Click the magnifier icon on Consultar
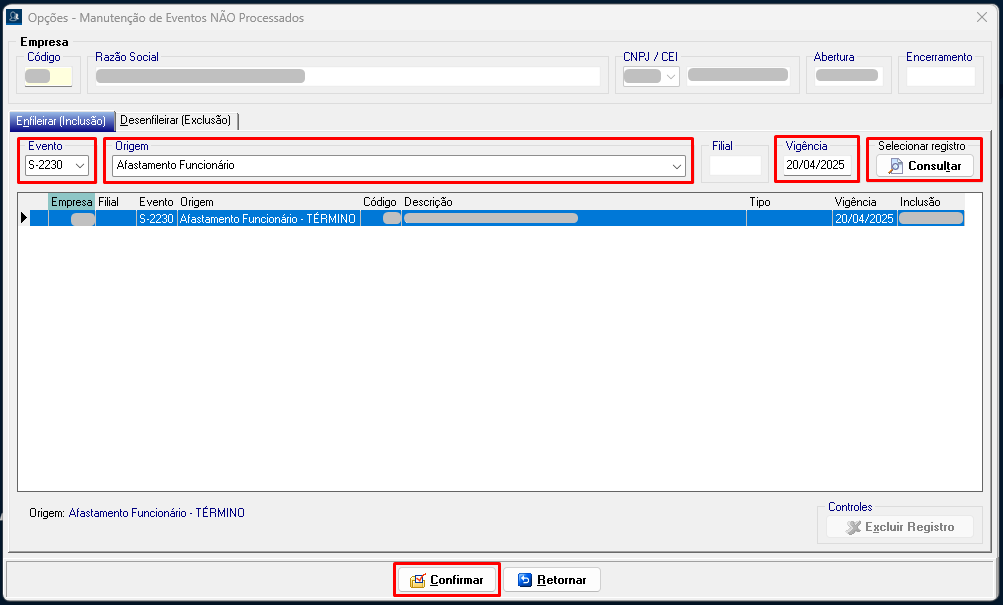 point(896,166)
